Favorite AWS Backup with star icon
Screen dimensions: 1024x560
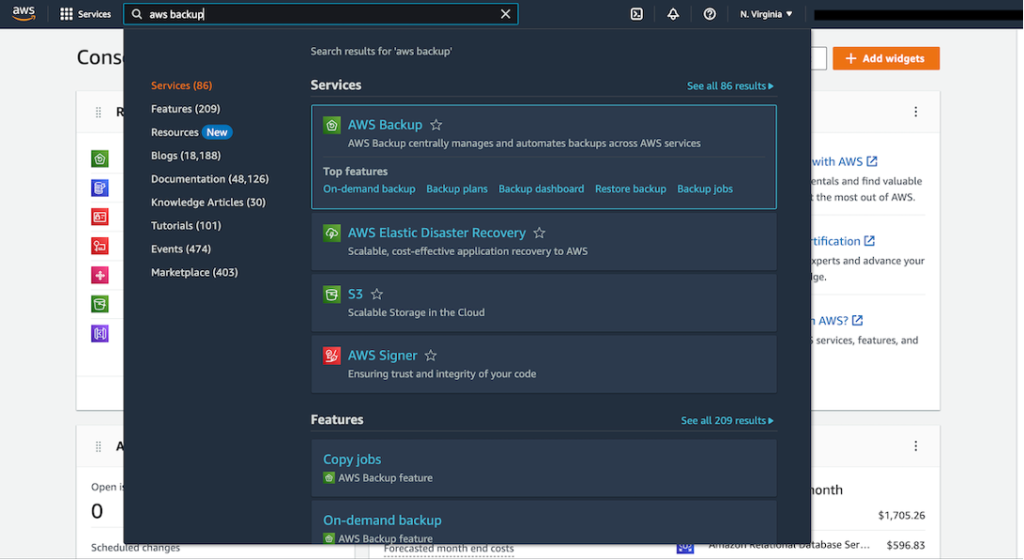coord(436,125)
